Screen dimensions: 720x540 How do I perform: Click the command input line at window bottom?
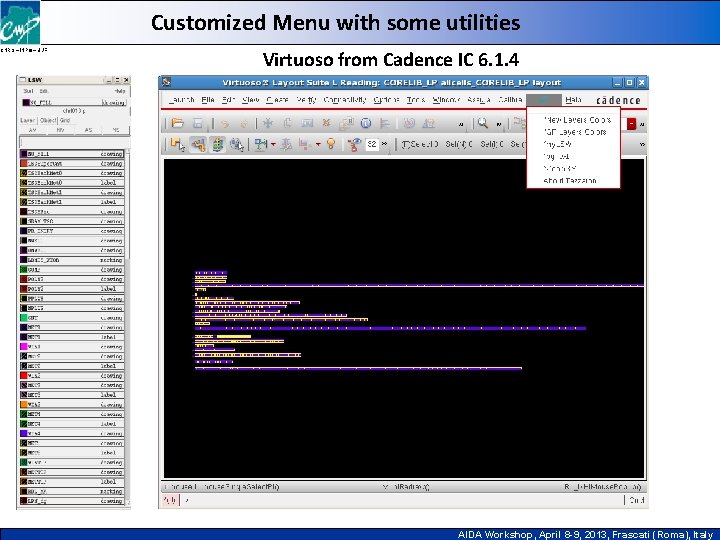click(x=402, y=500)
